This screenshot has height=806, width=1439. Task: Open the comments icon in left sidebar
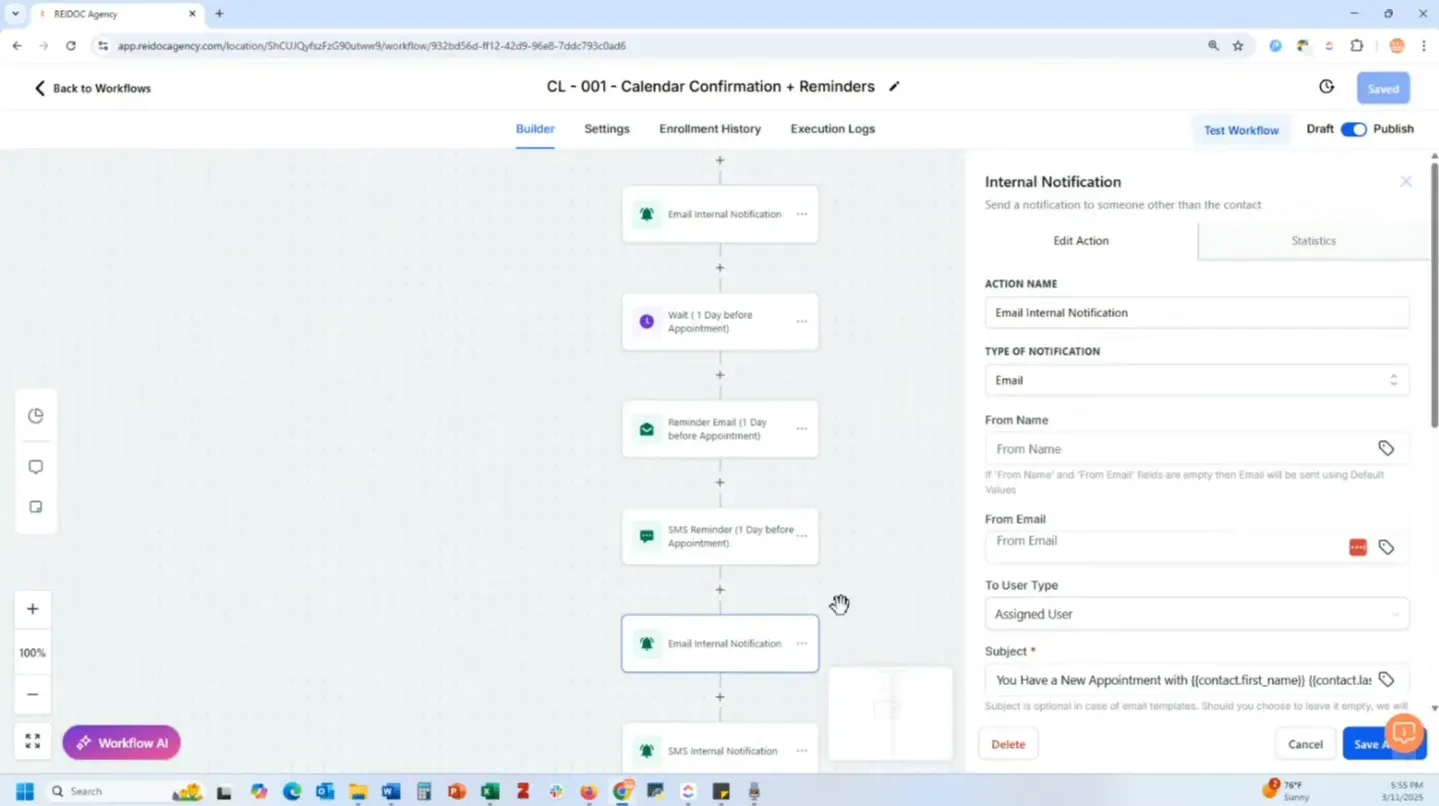pos(36,467)
